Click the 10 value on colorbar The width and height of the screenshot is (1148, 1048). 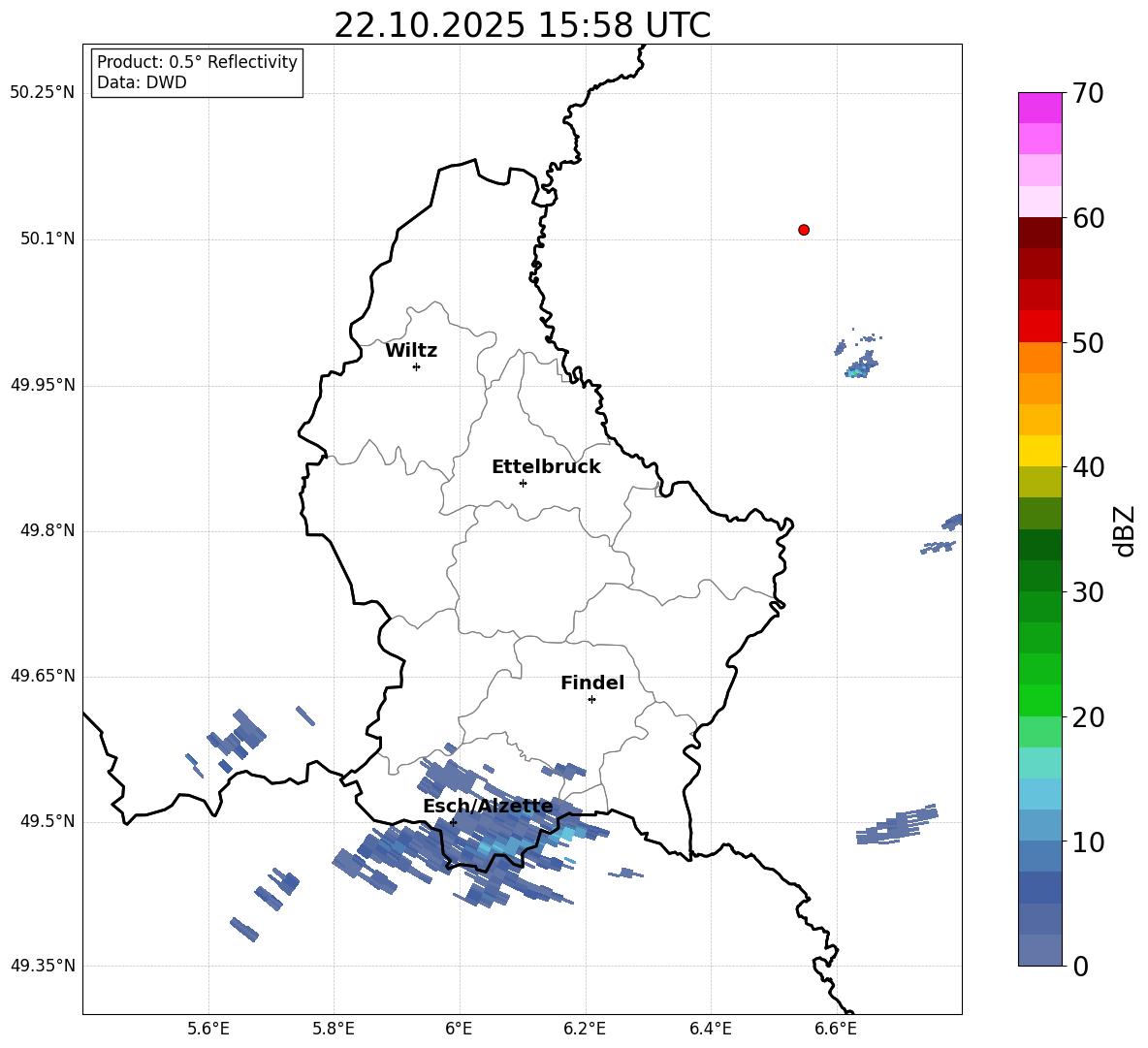pyautogui.click(x=1088, y=842)
